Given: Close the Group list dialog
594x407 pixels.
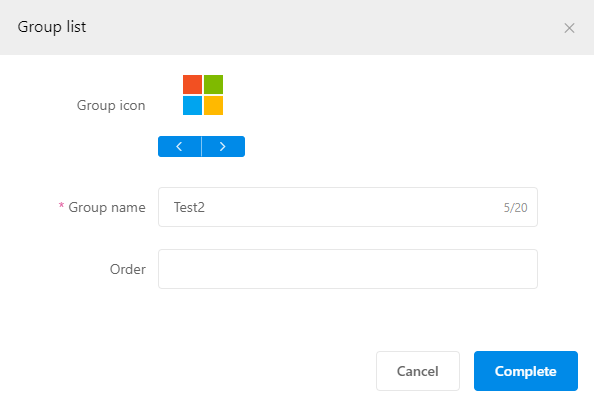Looking at the screenshot, I should [x=569, y=28].
